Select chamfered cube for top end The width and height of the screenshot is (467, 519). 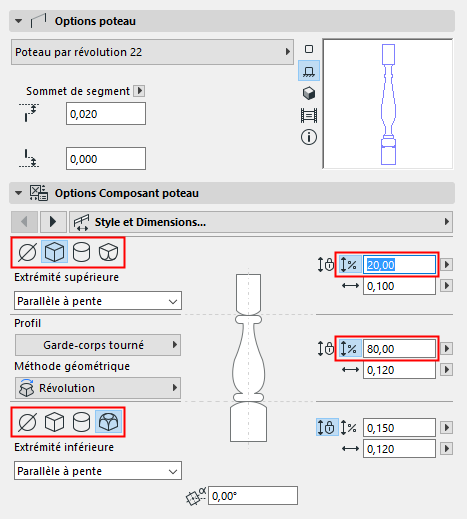click(x=108, y=252)
